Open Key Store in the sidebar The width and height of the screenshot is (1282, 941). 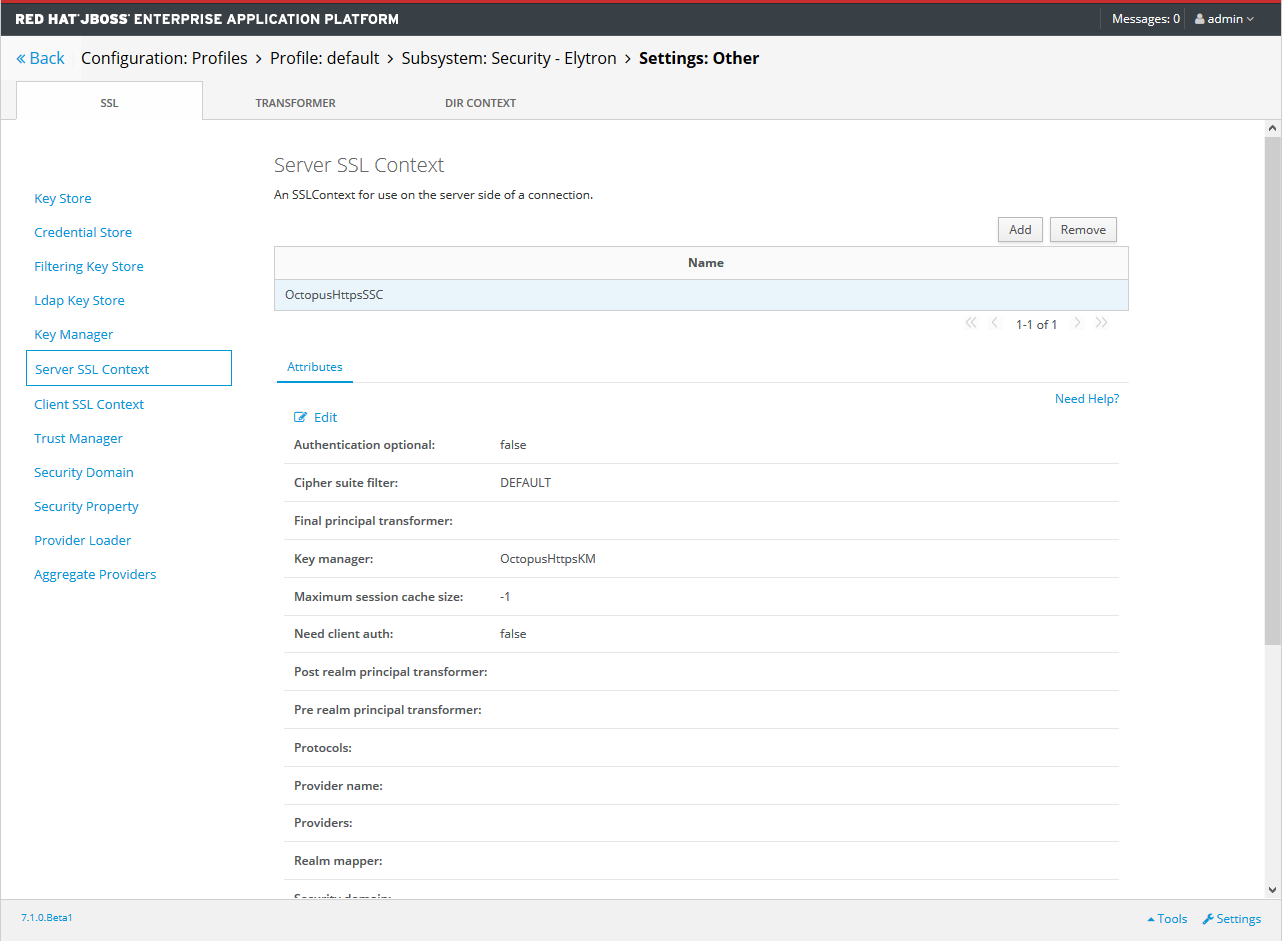(62, 198)
